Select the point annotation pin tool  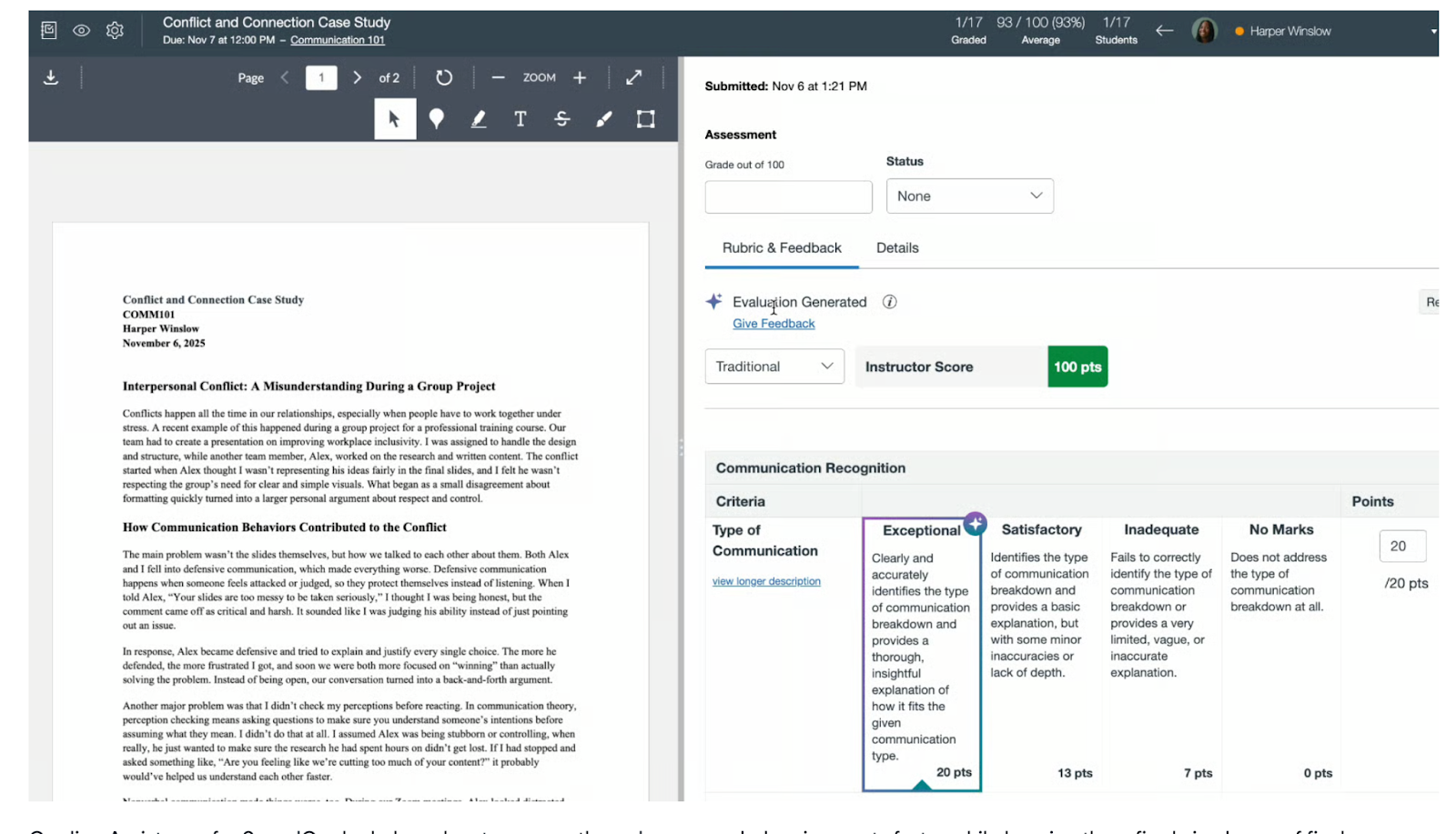pyautogui.click(x=437, y=119)
